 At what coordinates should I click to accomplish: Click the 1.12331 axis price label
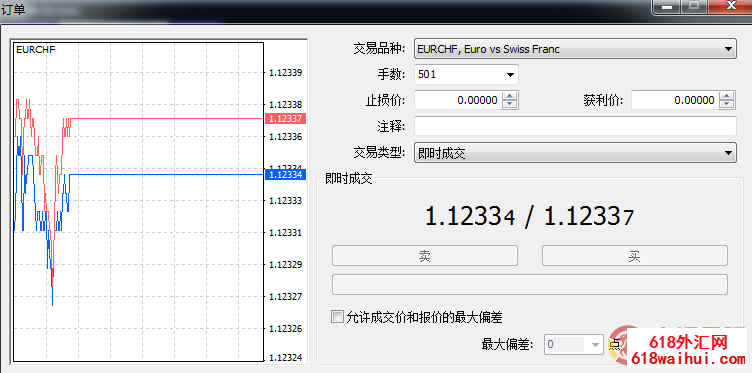tap(286, 233)
